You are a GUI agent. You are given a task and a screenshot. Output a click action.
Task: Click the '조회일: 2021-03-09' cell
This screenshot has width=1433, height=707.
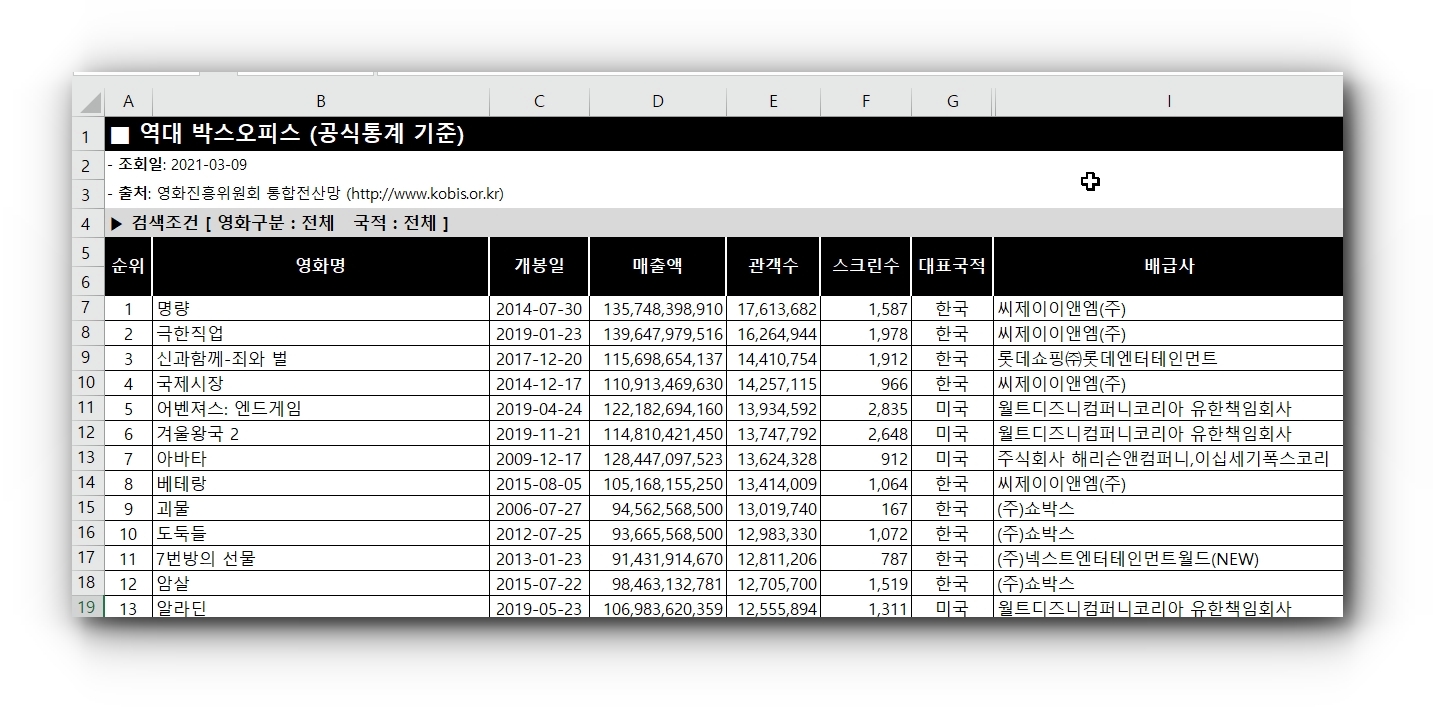[723, 165]
